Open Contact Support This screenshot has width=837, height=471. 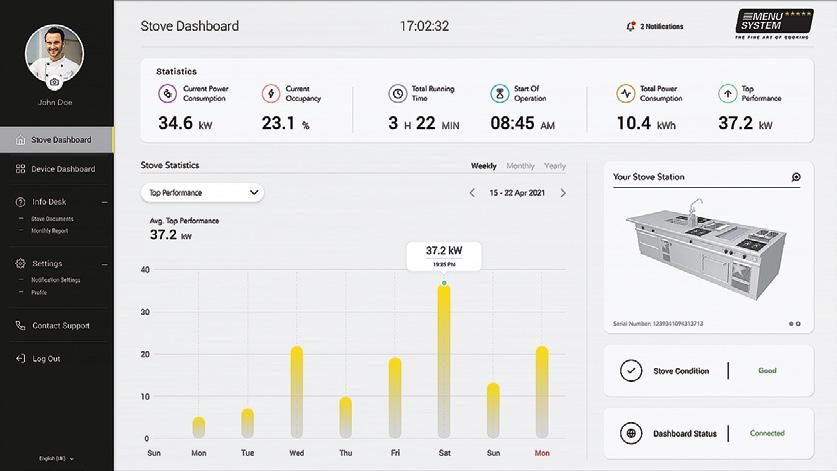61,326
